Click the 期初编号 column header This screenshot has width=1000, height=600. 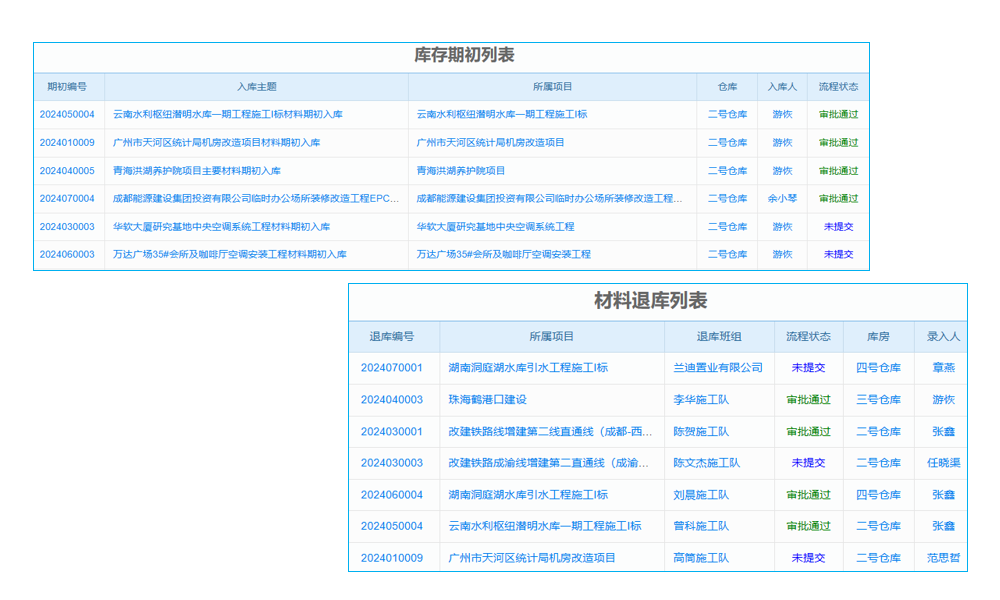pos(67,87)
